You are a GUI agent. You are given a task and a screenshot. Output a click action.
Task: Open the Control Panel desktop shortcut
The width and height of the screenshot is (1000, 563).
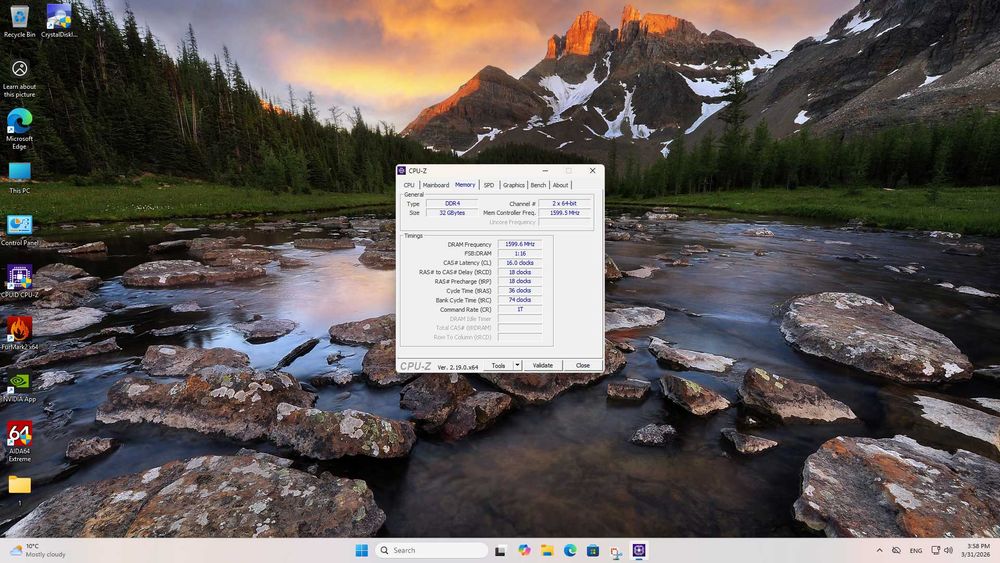[19, 231]
